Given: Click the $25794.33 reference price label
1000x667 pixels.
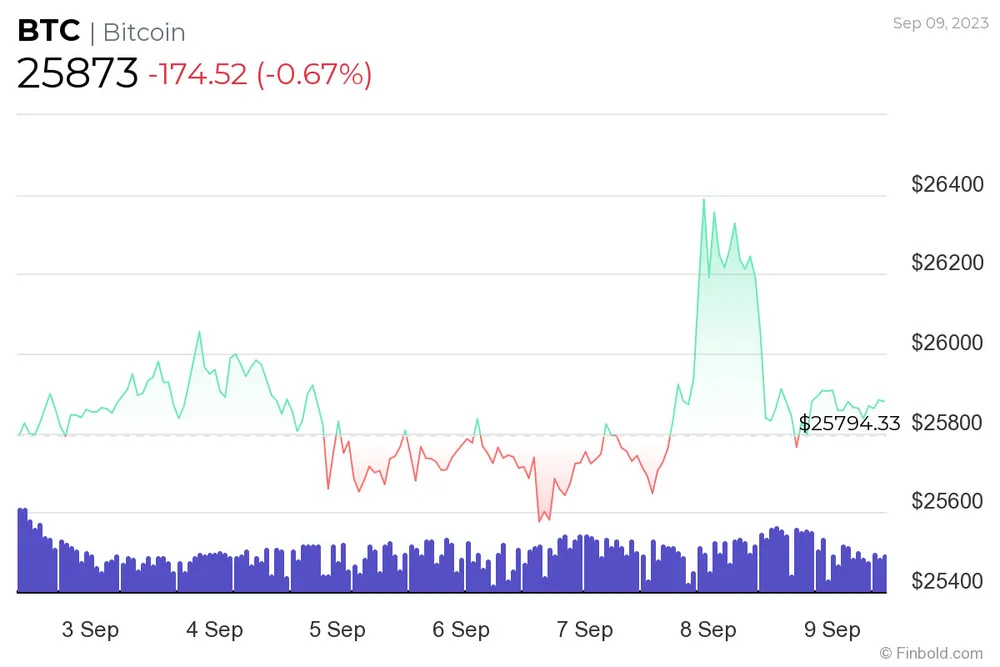Looking at the screenshot, I should 849,423.
